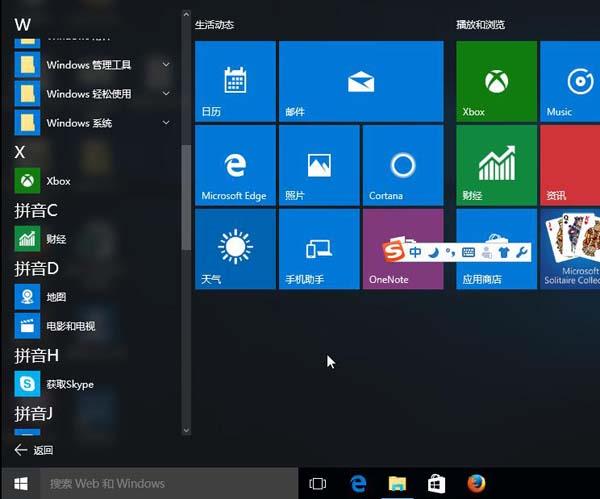The height and width of the screenshot is (499, 600).
Task: Launch the OneNote purple tile
Action: [403, 249]
